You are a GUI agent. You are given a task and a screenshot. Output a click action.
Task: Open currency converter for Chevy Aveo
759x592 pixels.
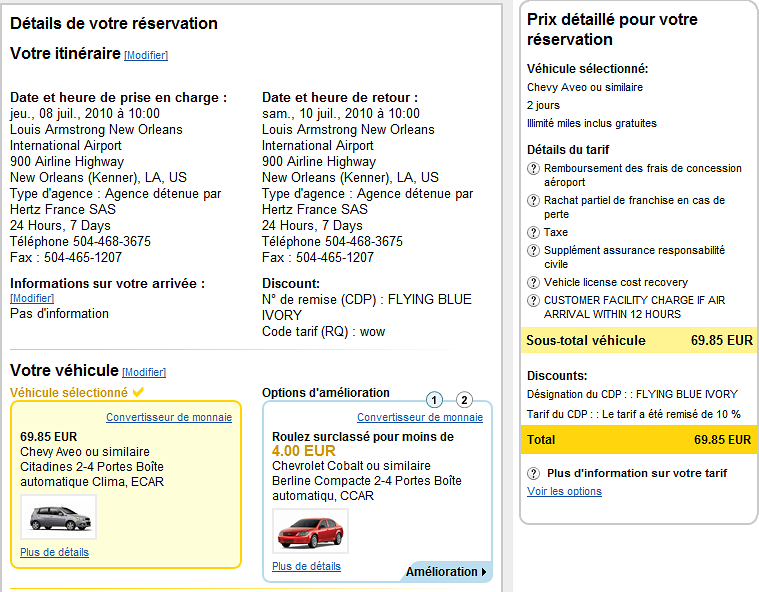point(168,417)
